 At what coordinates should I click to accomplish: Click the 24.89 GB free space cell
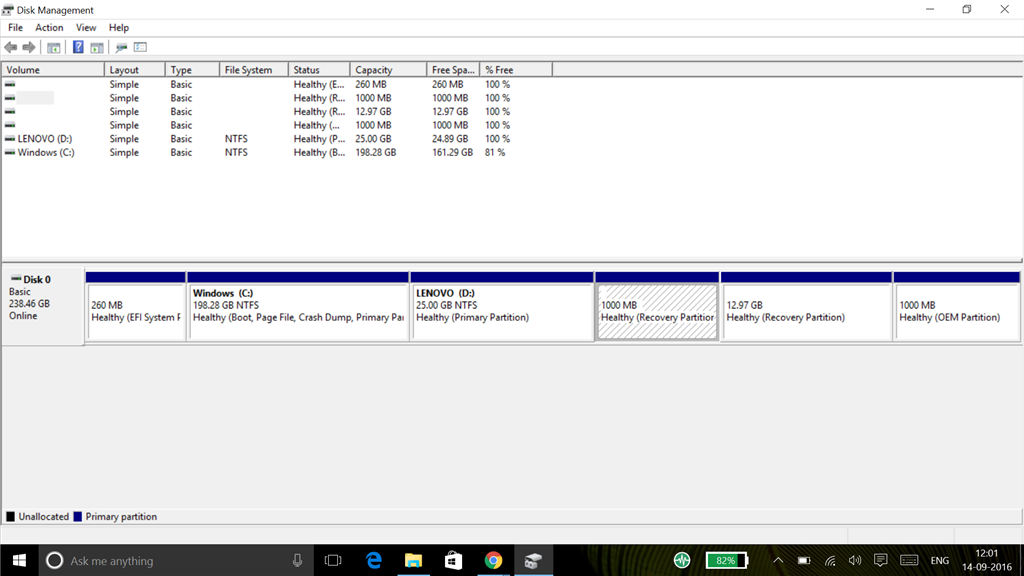pos(450,138)
